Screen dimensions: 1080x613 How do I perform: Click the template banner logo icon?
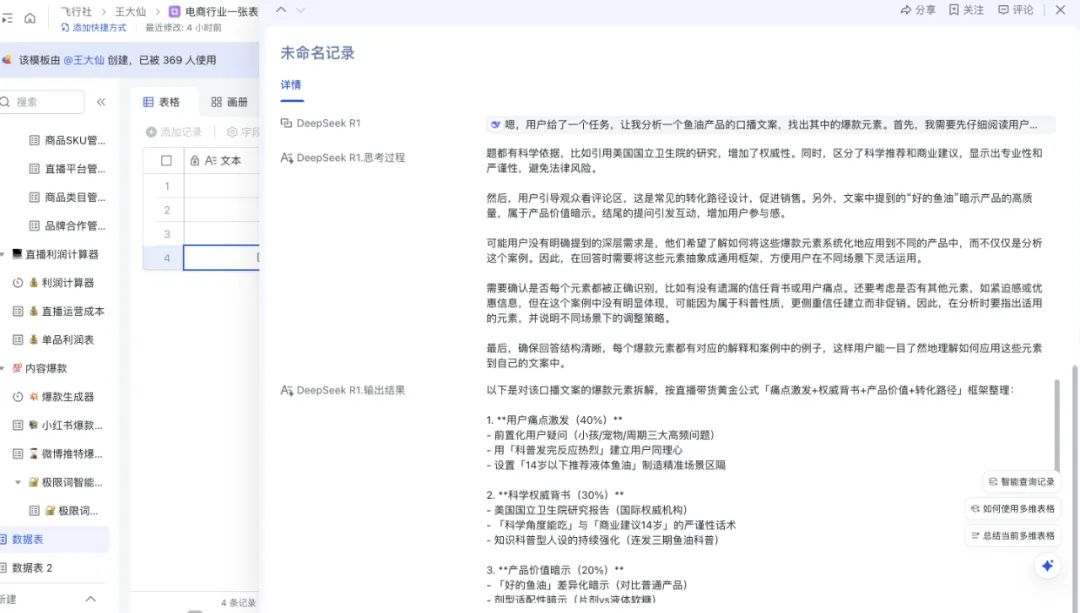[6, 60]
